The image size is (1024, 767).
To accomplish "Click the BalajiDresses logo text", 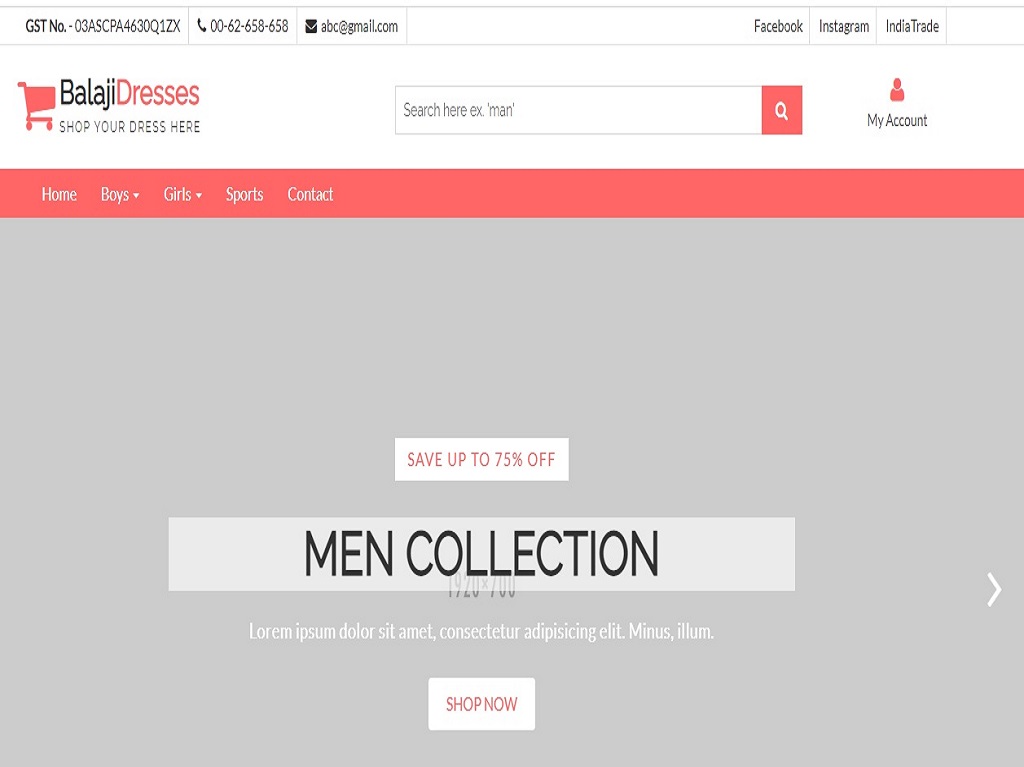I will (x=129, y=94).
